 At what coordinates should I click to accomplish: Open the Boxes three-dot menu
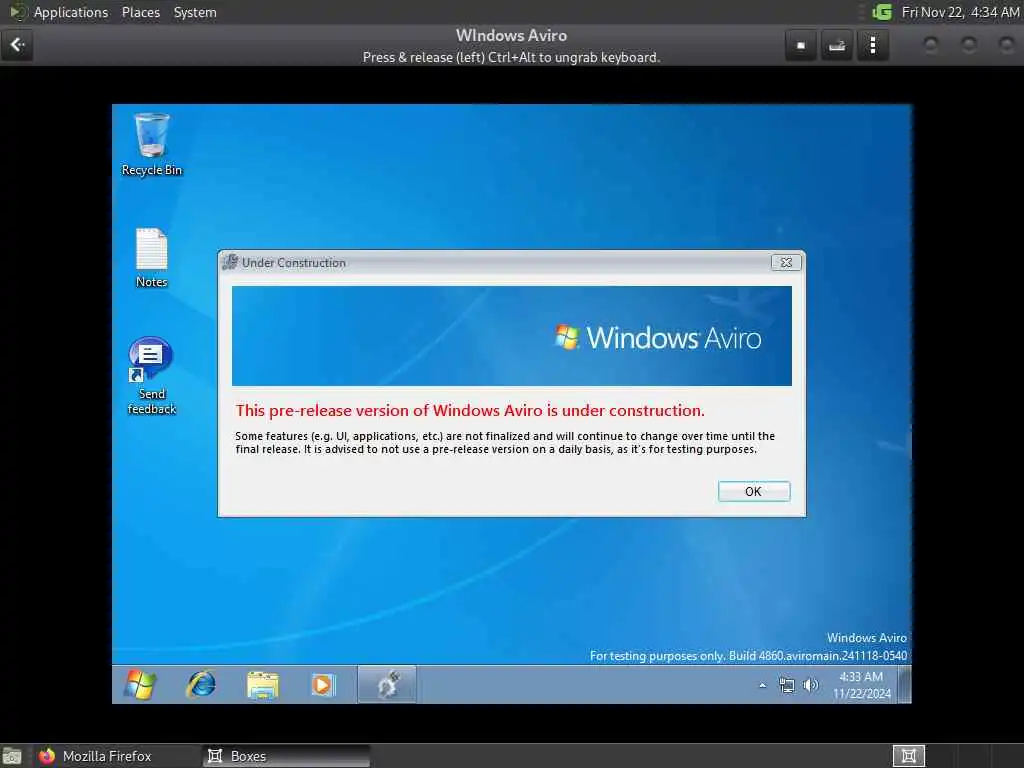coord(872,45)
